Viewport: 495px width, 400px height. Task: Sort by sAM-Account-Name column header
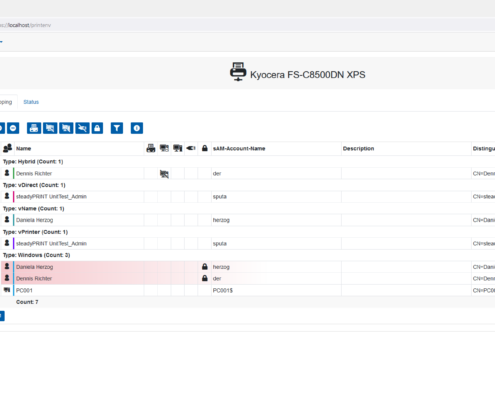pyautogui.click(x=239, y=149)
